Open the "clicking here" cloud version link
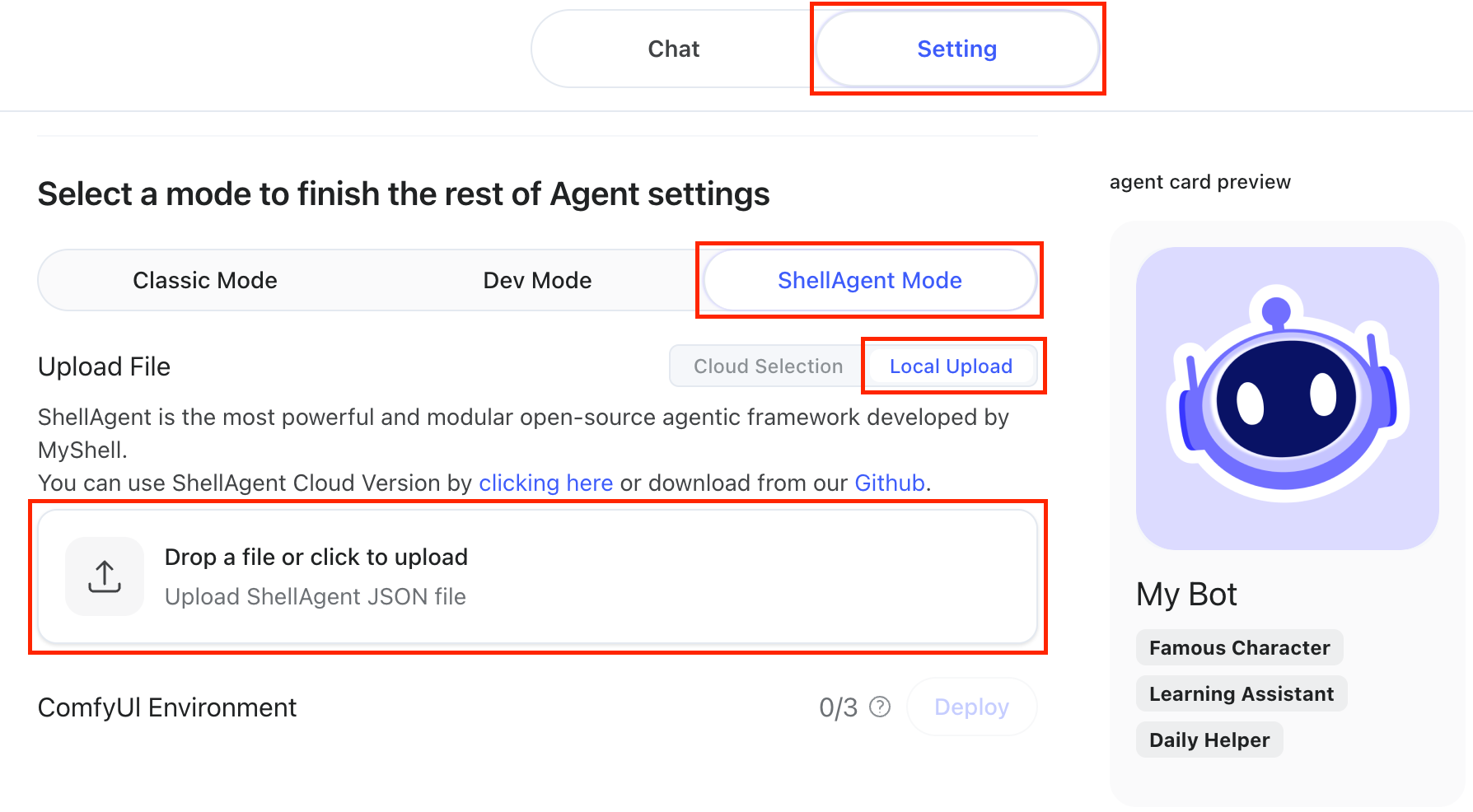 click(545, 483)
